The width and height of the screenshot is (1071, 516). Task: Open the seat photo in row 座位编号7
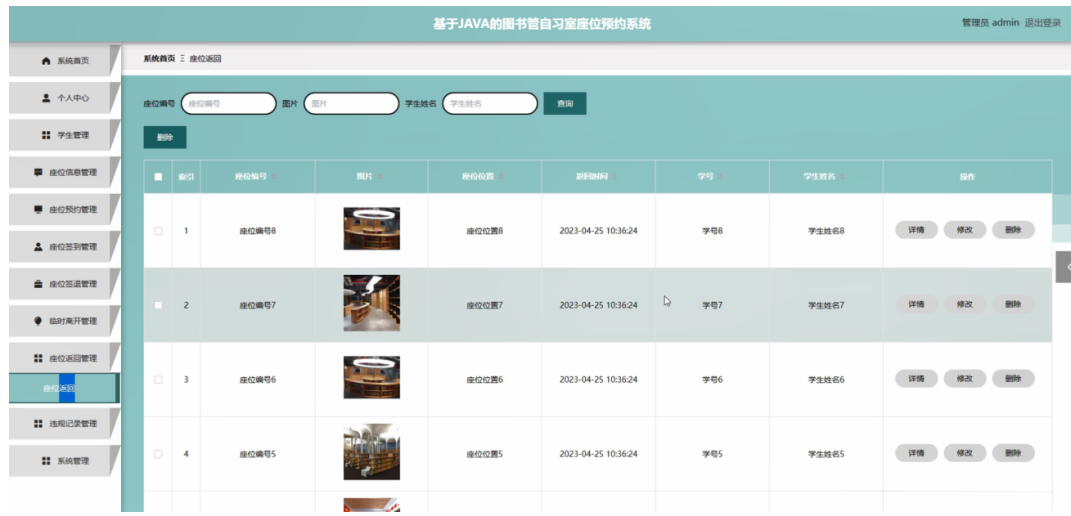click(372, 303)
